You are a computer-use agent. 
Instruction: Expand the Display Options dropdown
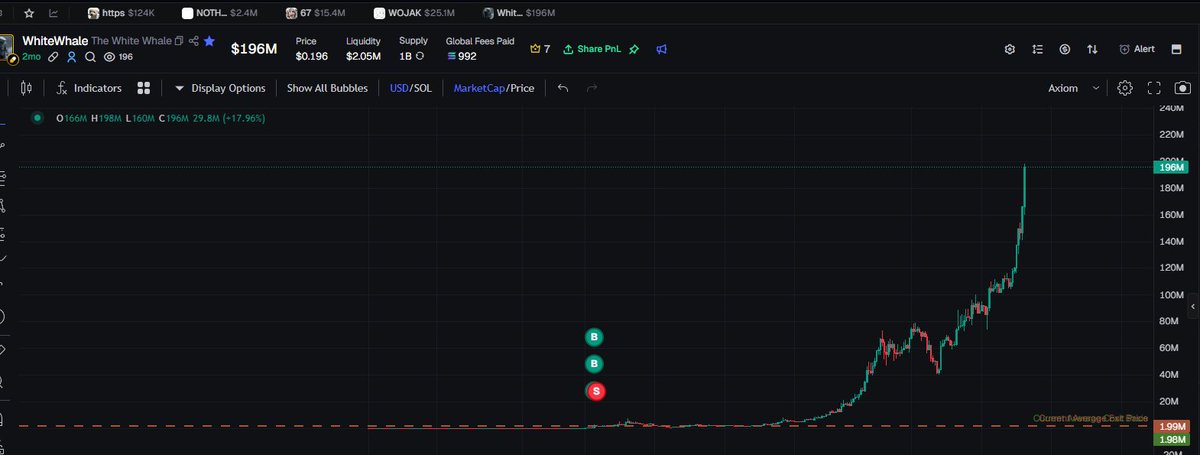point(220,88)
